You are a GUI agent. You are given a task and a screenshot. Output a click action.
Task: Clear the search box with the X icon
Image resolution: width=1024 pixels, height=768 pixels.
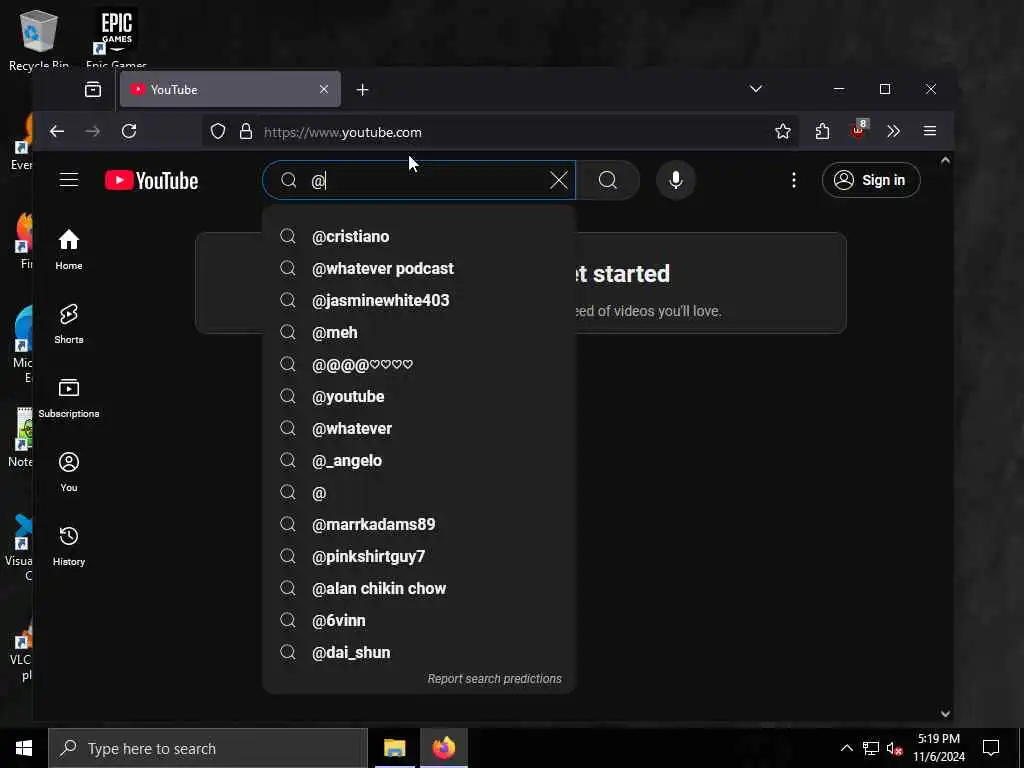pyautogui.click(x=558, y=180)
